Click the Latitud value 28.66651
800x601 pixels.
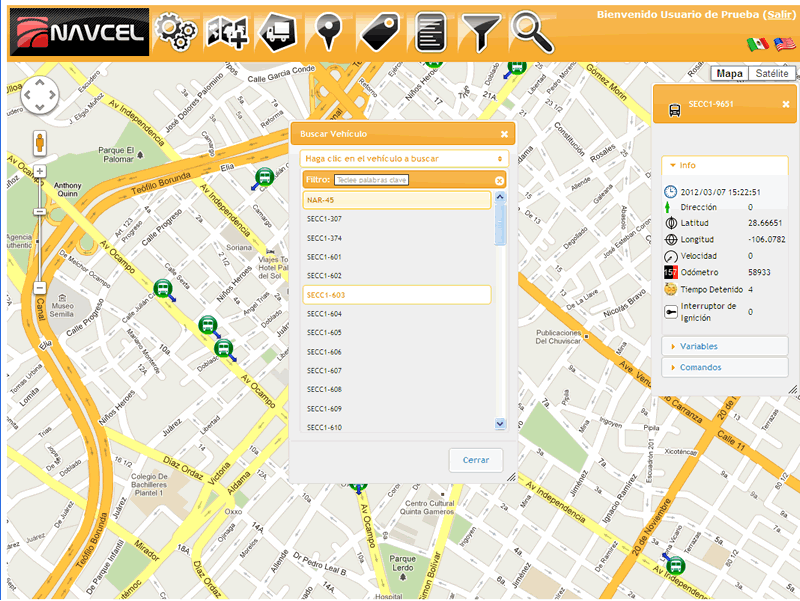(x=765, y=223)
